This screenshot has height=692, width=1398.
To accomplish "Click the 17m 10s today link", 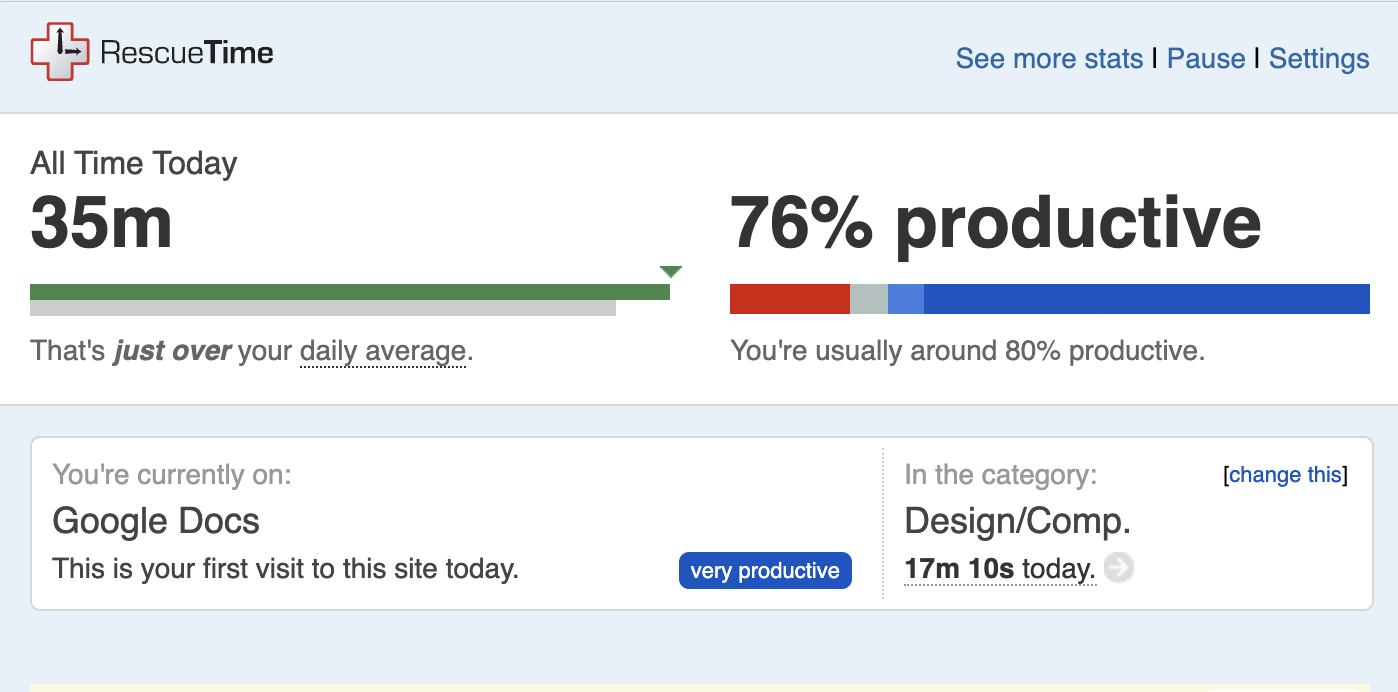I will [x=1000, y=569].
